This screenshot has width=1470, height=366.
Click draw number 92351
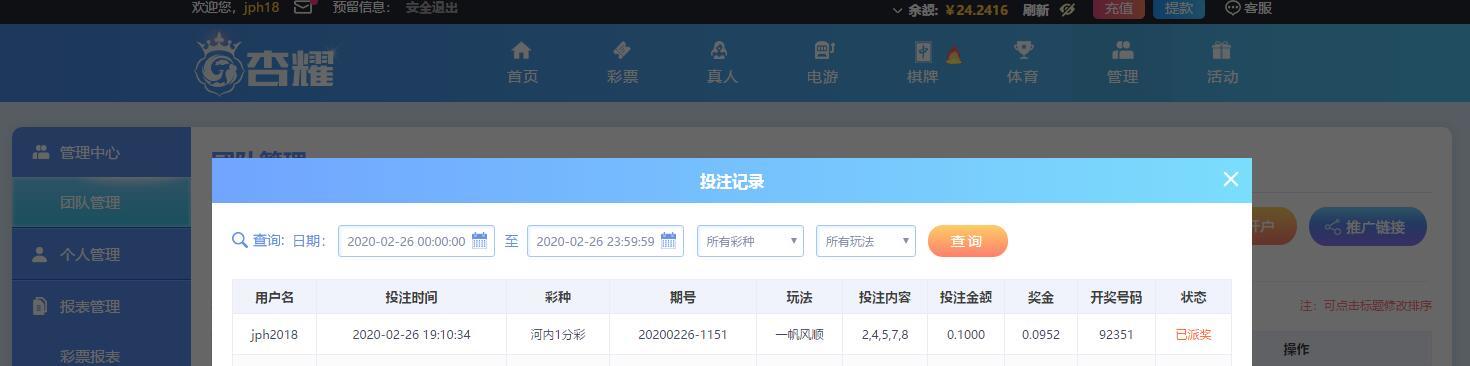1116,335
